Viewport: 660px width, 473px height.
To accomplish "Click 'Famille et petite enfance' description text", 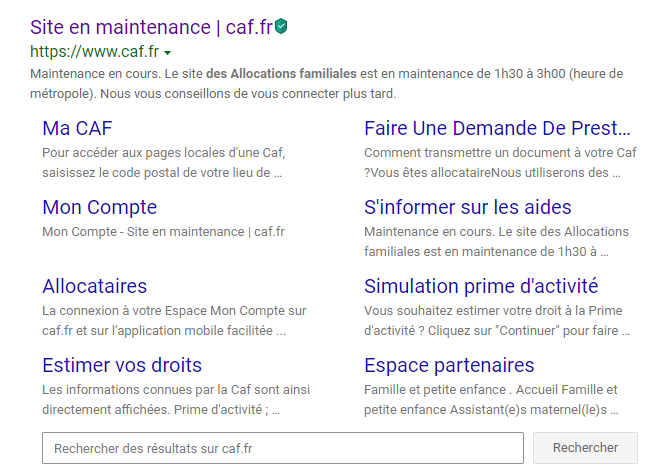I will [491, 399].
